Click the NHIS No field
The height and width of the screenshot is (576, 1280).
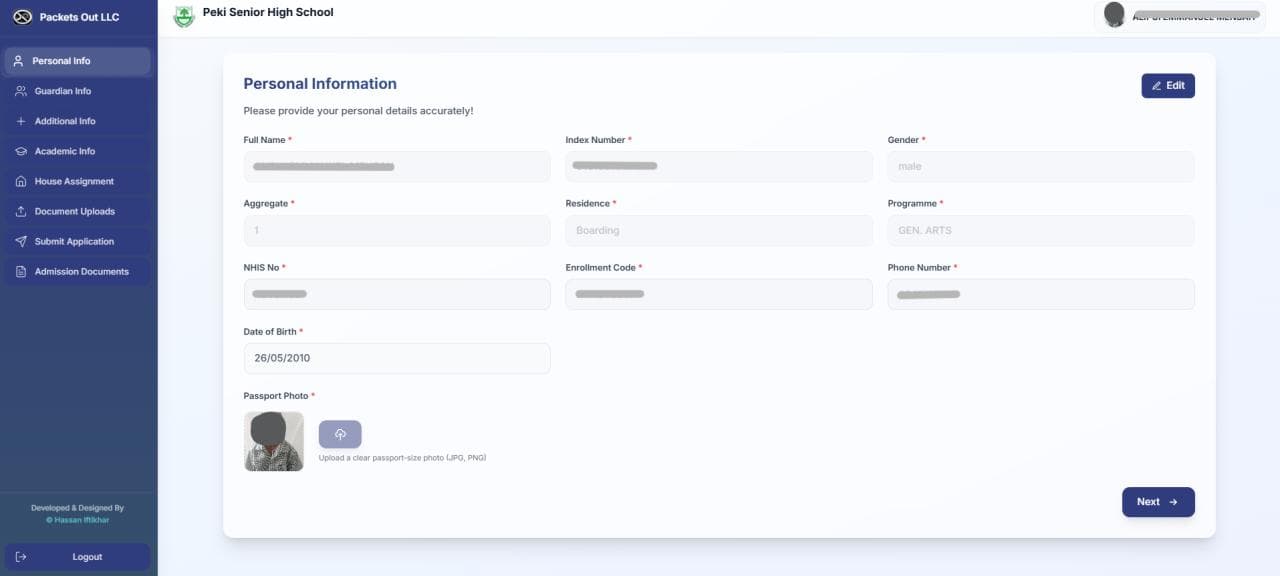tap(397, 295)
